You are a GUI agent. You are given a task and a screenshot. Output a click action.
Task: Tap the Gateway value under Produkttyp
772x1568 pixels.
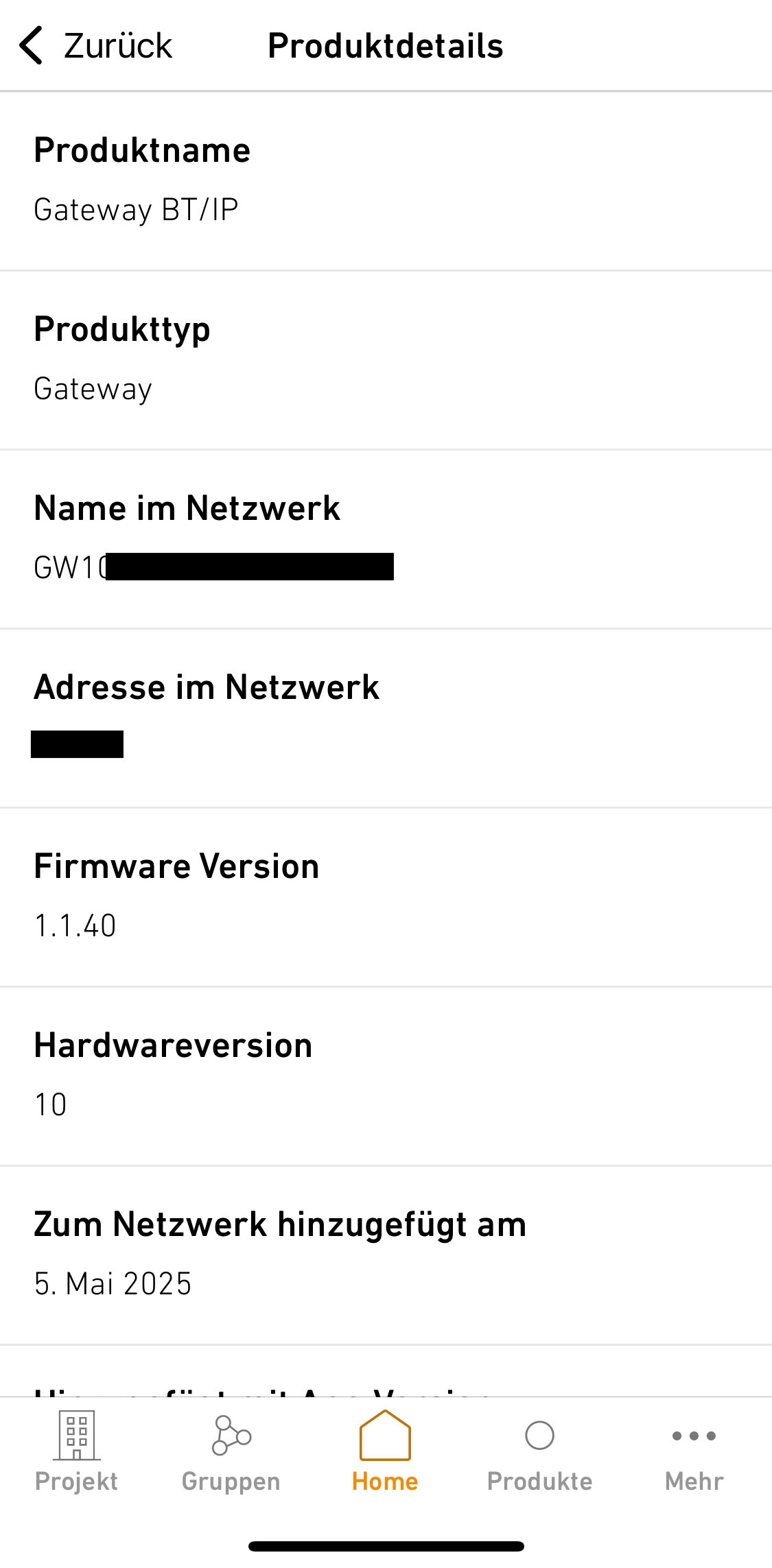coord(93,389)
